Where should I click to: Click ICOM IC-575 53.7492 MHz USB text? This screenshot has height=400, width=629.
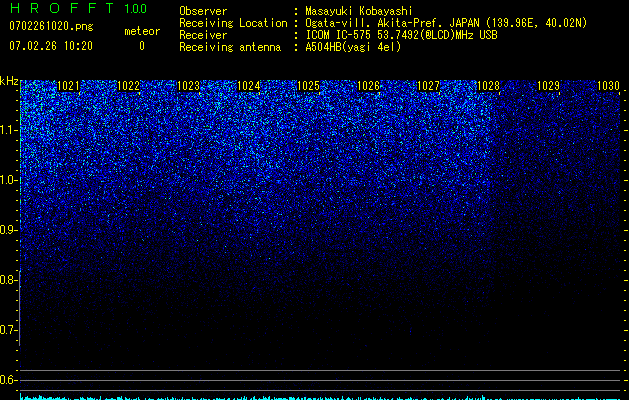tap(401, 35)
